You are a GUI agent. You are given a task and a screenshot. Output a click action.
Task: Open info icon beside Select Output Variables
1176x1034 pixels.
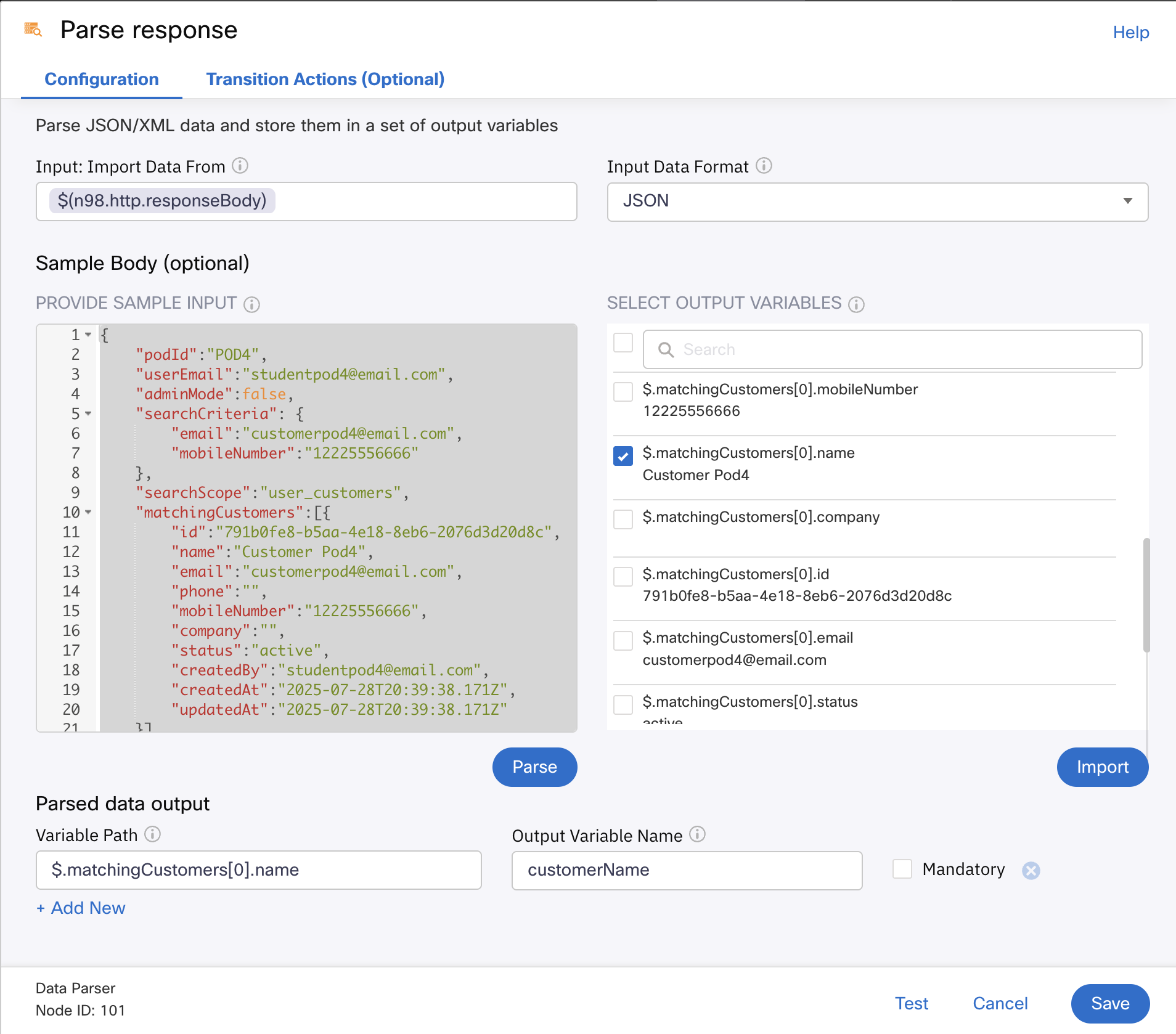[856, 304]
